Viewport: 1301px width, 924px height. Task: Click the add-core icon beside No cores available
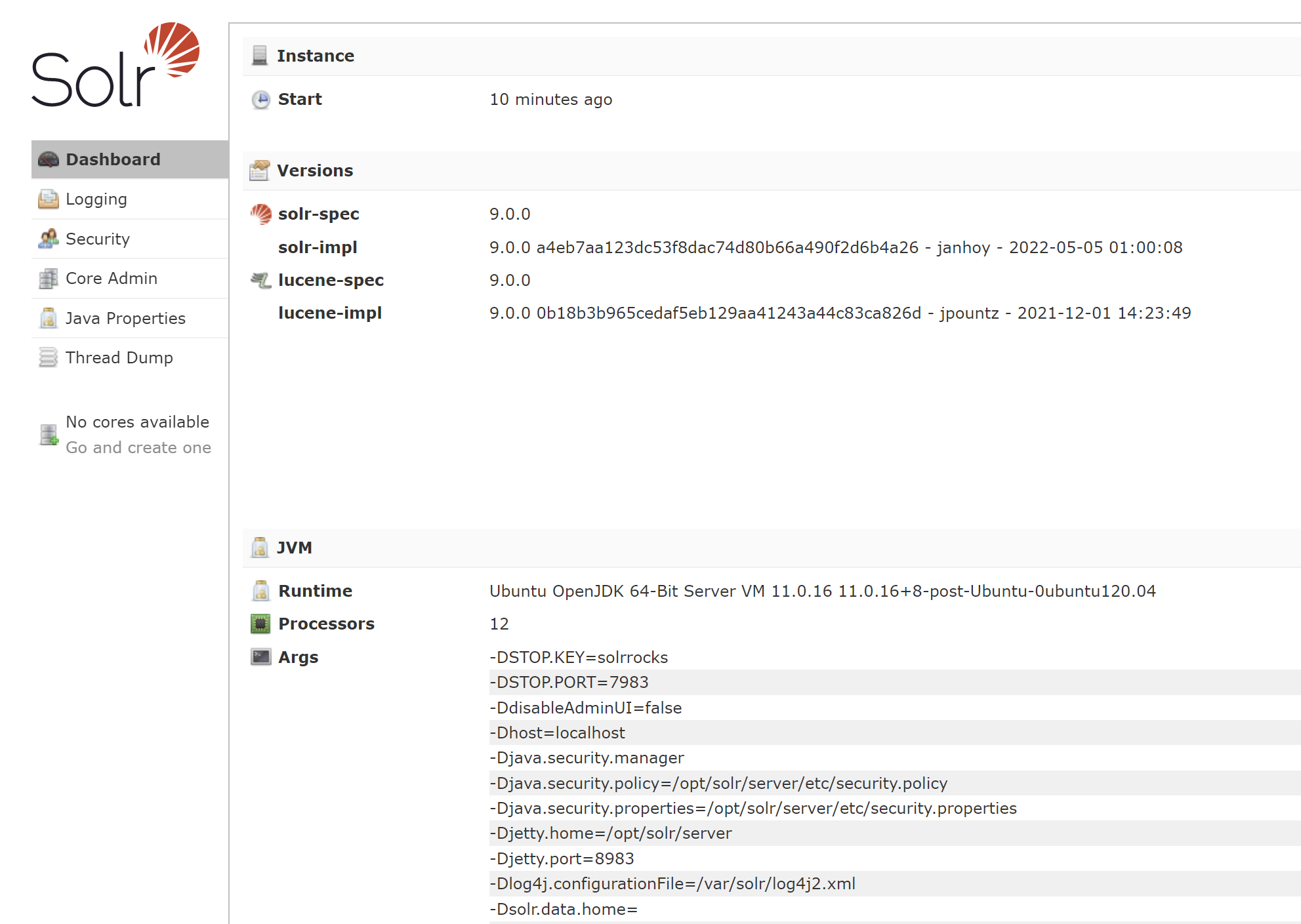pos(49,435)
